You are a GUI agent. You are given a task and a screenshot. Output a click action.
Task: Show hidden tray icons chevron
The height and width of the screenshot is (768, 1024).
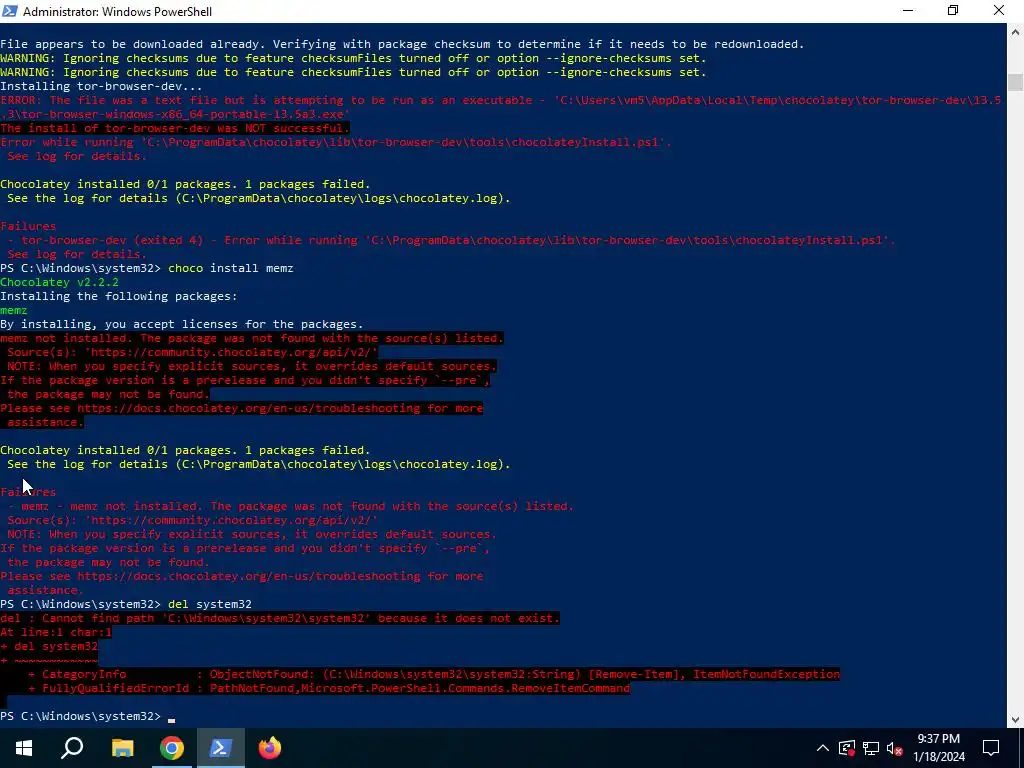click(x=823, y=748)
